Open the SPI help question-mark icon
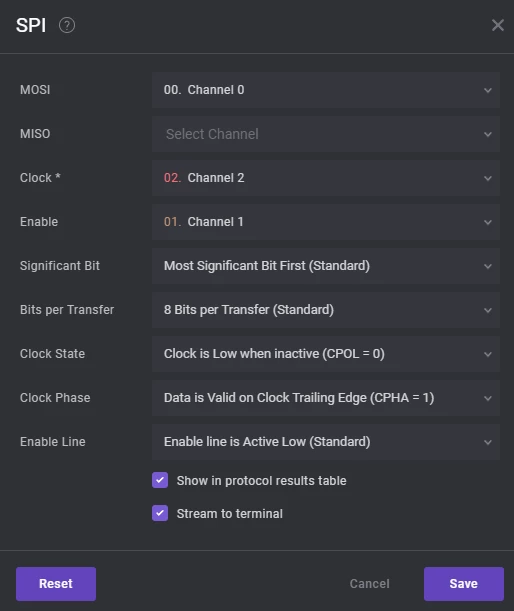514x611 pixels. click(x=67, y=25)
